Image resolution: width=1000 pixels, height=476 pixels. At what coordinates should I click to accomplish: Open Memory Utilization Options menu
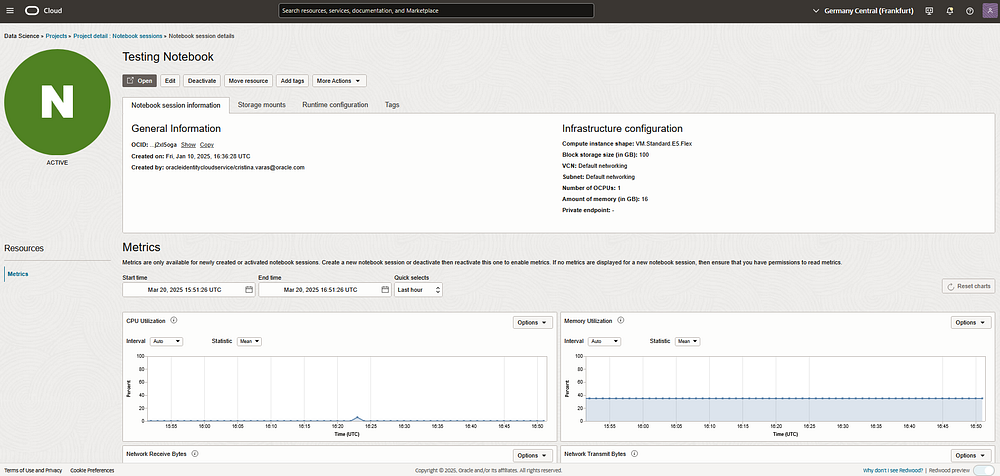coord(971,323)
